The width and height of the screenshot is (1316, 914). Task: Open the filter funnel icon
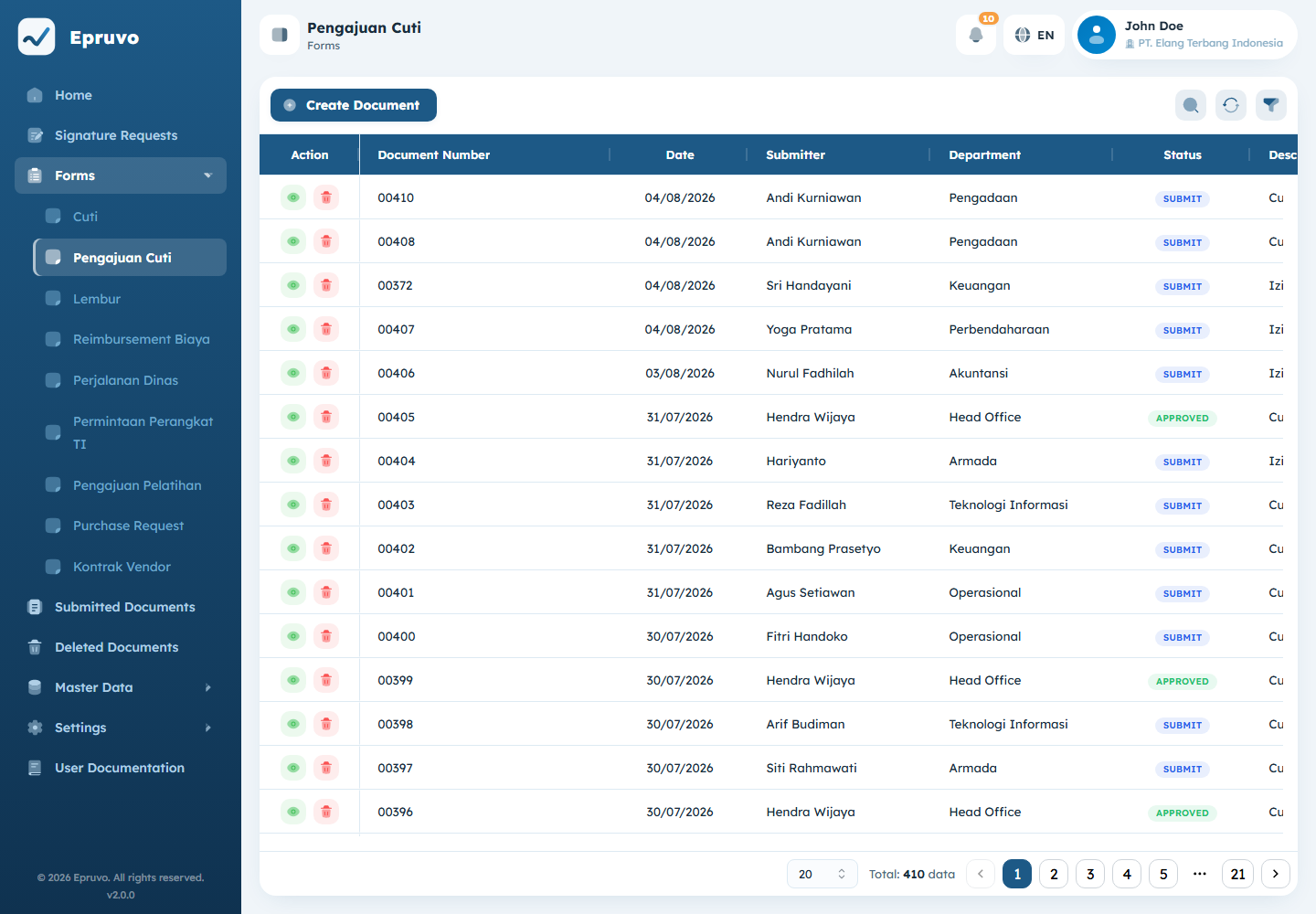point(1271,105)
